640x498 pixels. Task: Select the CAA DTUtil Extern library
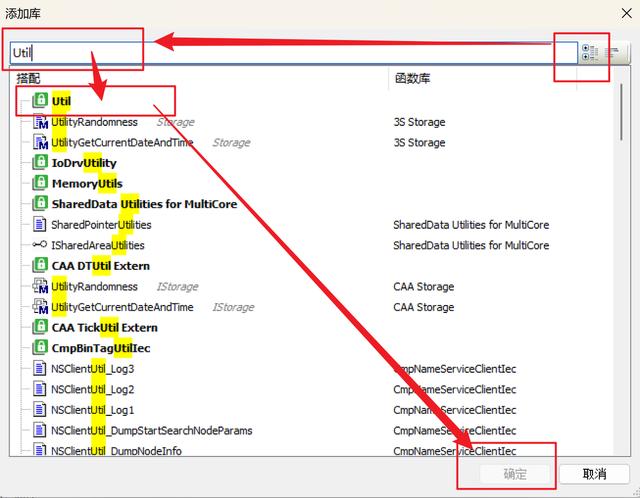coord(100,266)
